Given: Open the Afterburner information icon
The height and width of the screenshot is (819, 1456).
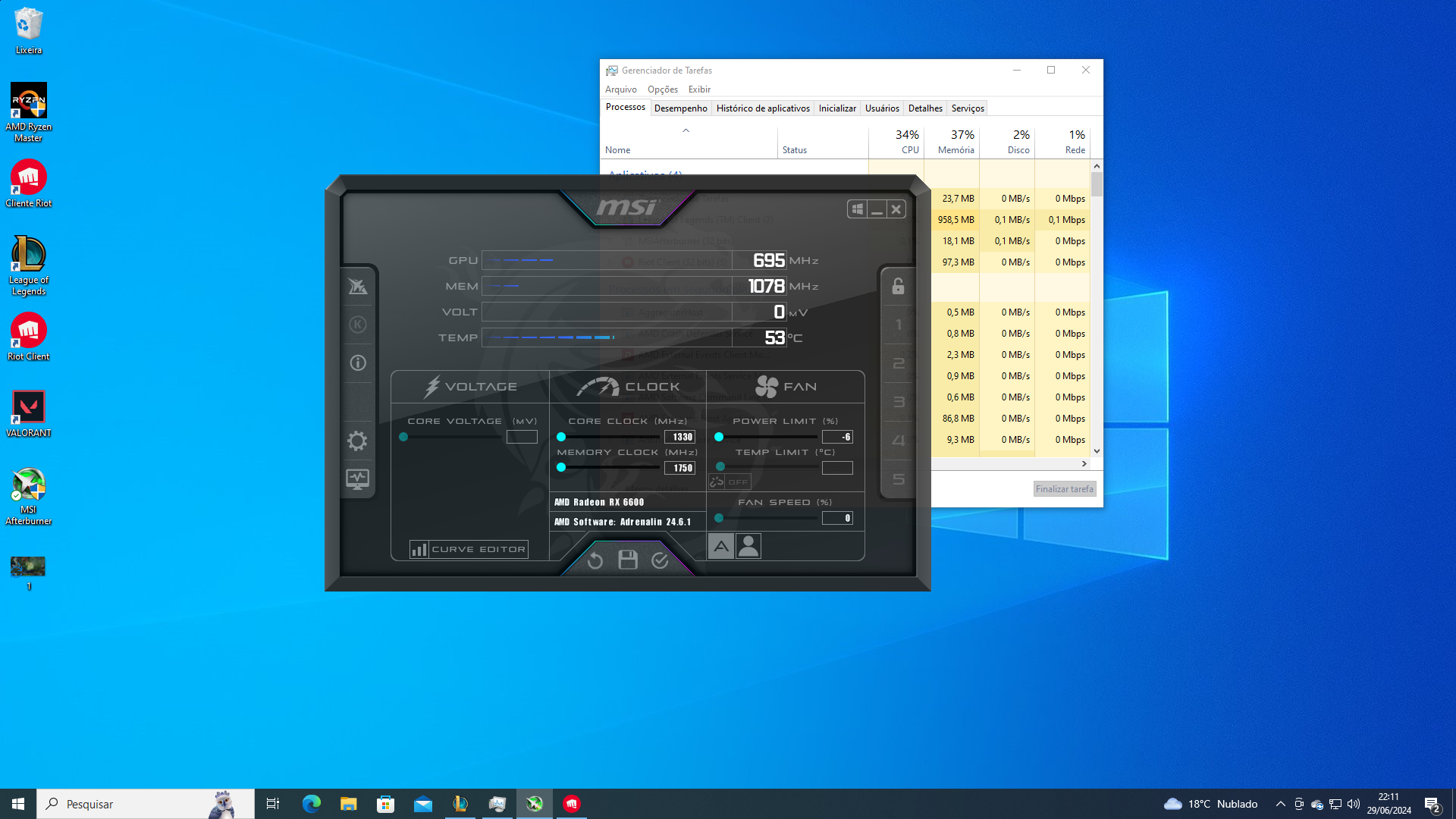Looking at the screenshot, I should coord(357,363).
